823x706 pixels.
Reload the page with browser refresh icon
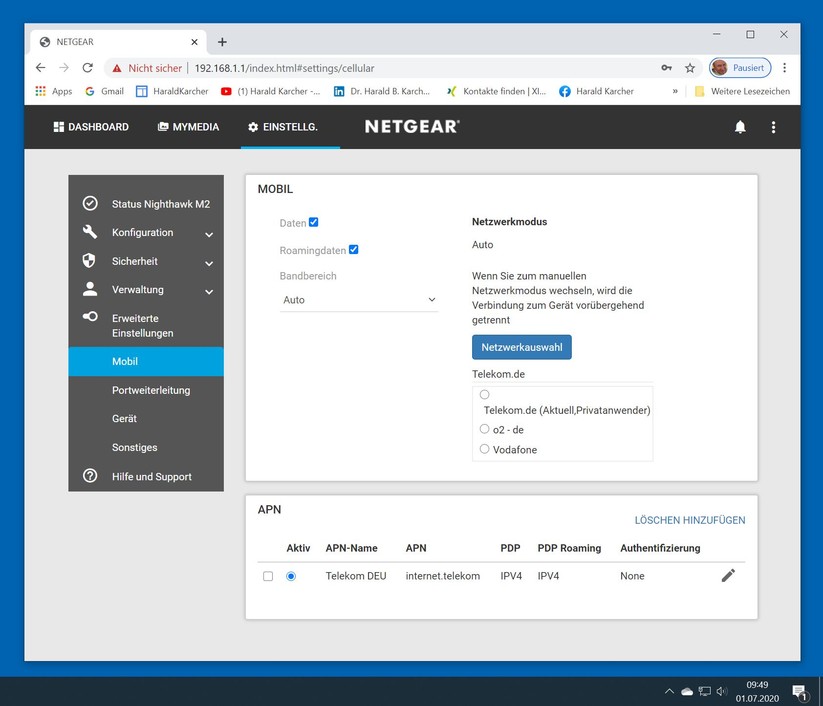click(87, 68)
